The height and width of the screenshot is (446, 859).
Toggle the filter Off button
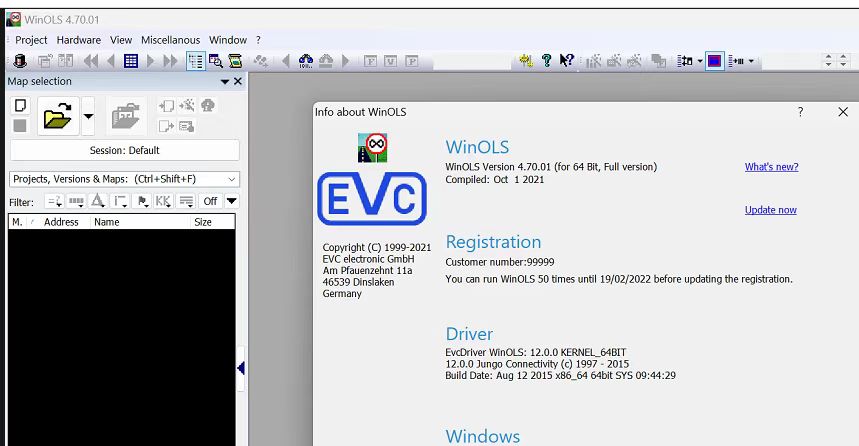[210, 202]
